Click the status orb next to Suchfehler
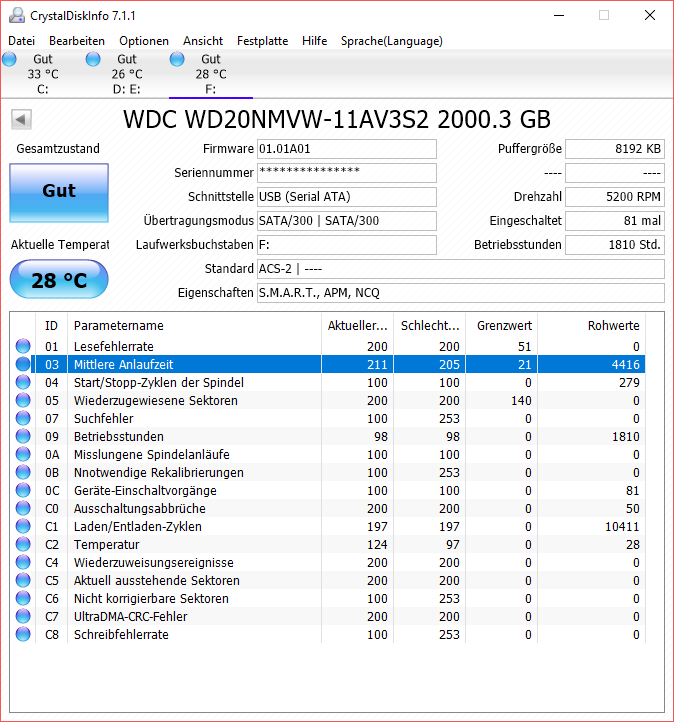674x722 pixels. click(x=23, y=418)
